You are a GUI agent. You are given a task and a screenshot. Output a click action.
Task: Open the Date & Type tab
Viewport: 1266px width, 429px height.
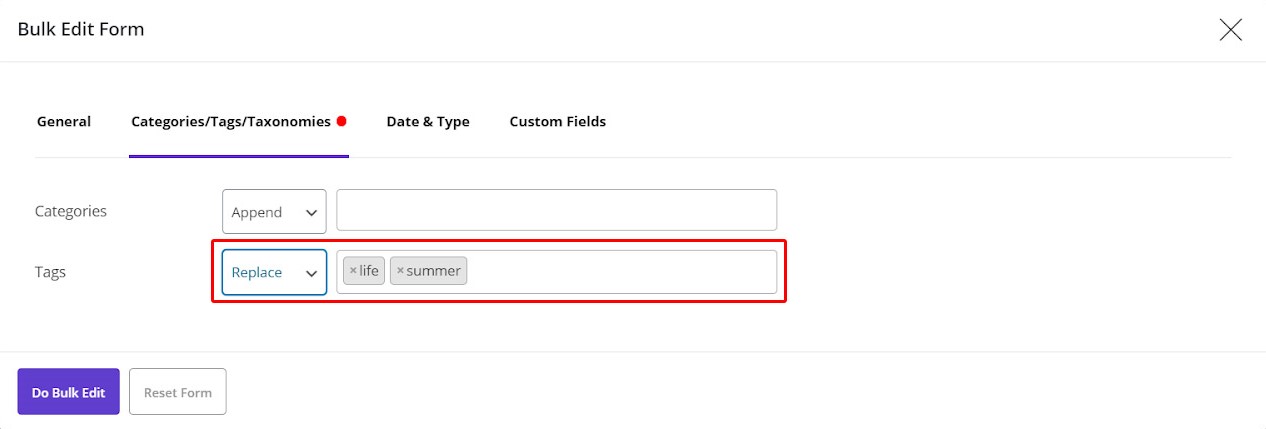click(428, 121)
